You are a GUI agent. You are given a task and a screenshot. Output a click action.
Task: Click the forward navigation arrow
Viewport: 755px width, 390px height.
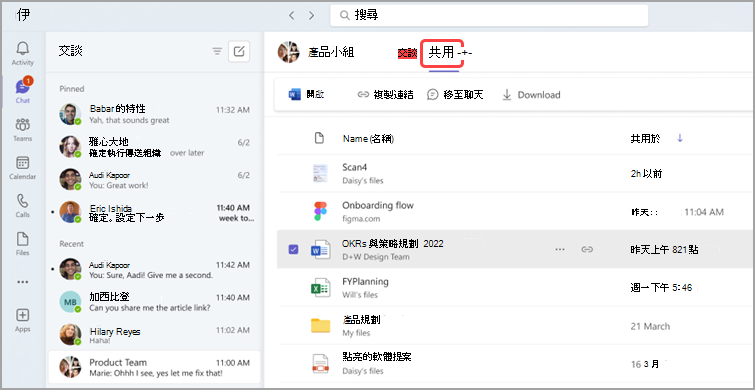click(x=312, y=15)
